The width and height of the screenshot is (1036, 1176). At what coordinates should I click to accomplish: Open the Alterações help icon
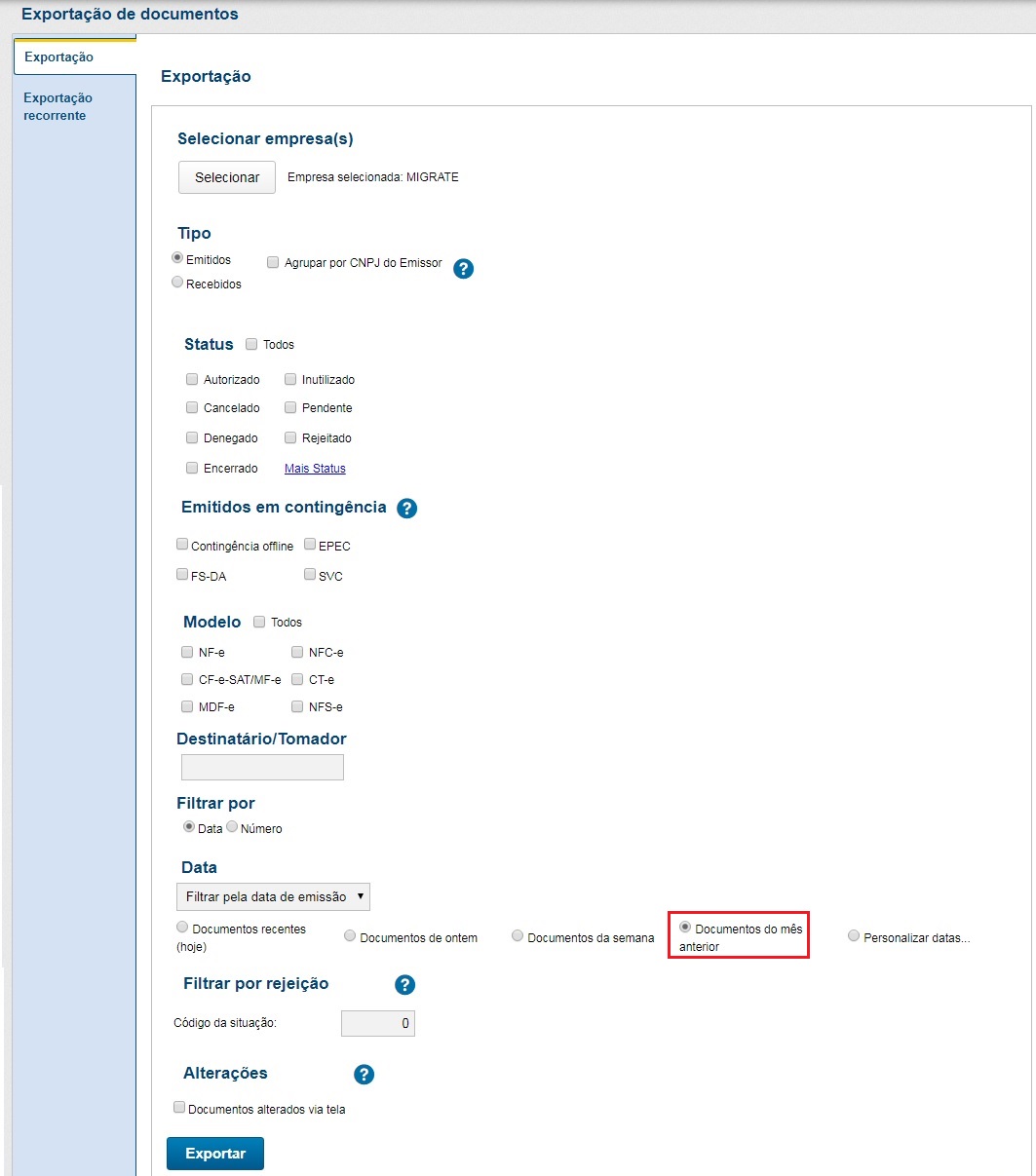365,1075
